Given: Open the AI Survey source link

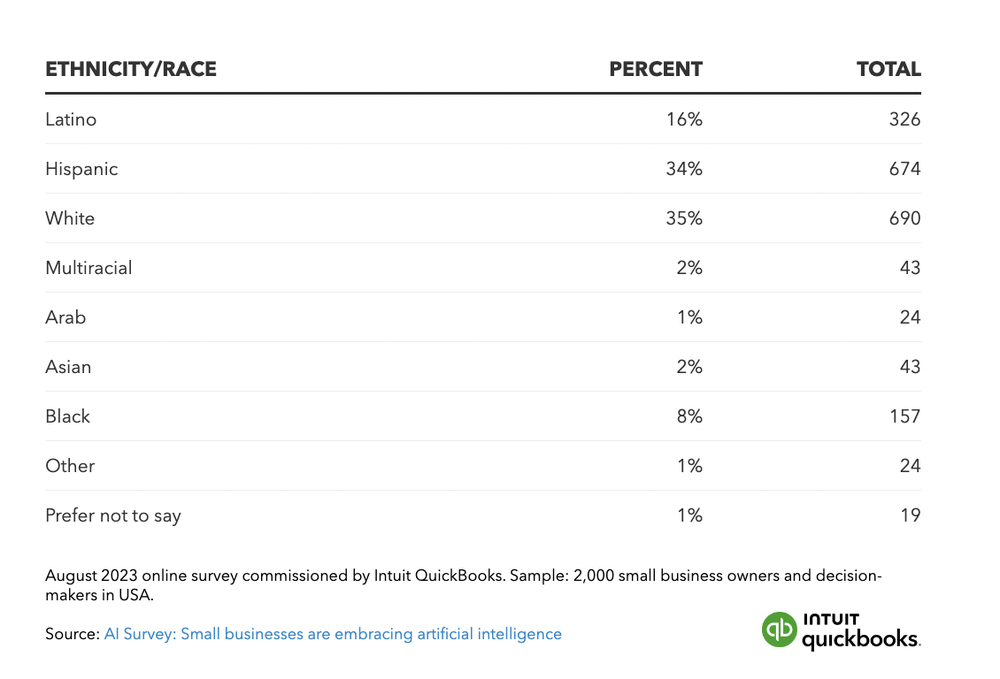Looking at the screenshot, I should (332, 634).
